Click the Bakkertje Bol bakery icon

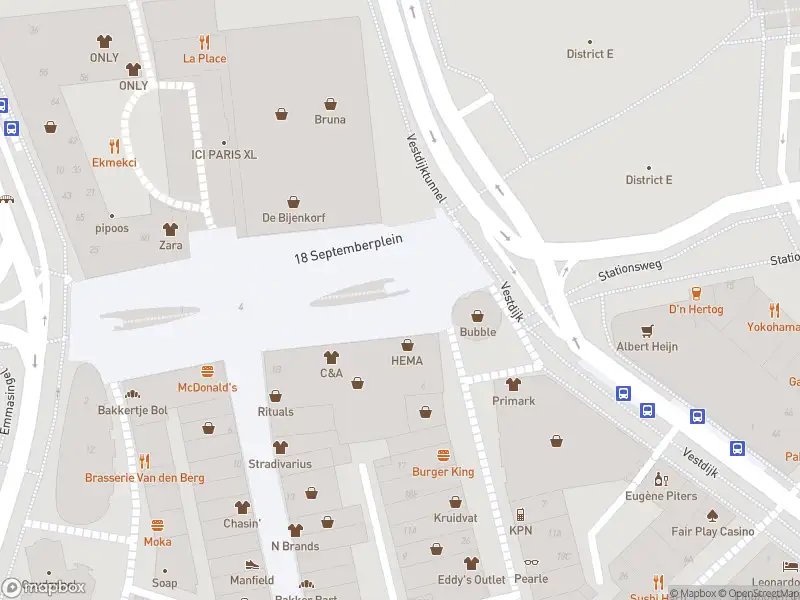click(132, 394)
